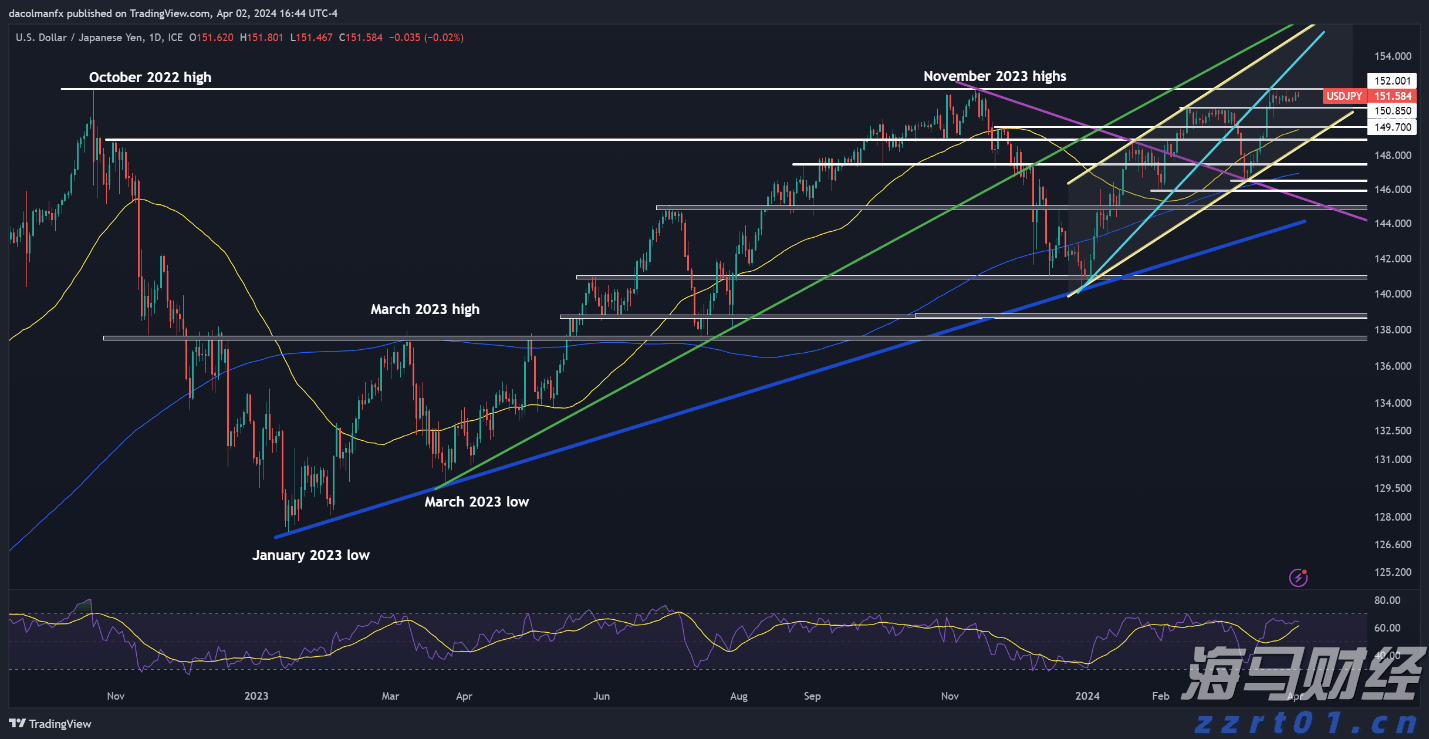Click the 154.000 value on price scale

pos(1393,56)
